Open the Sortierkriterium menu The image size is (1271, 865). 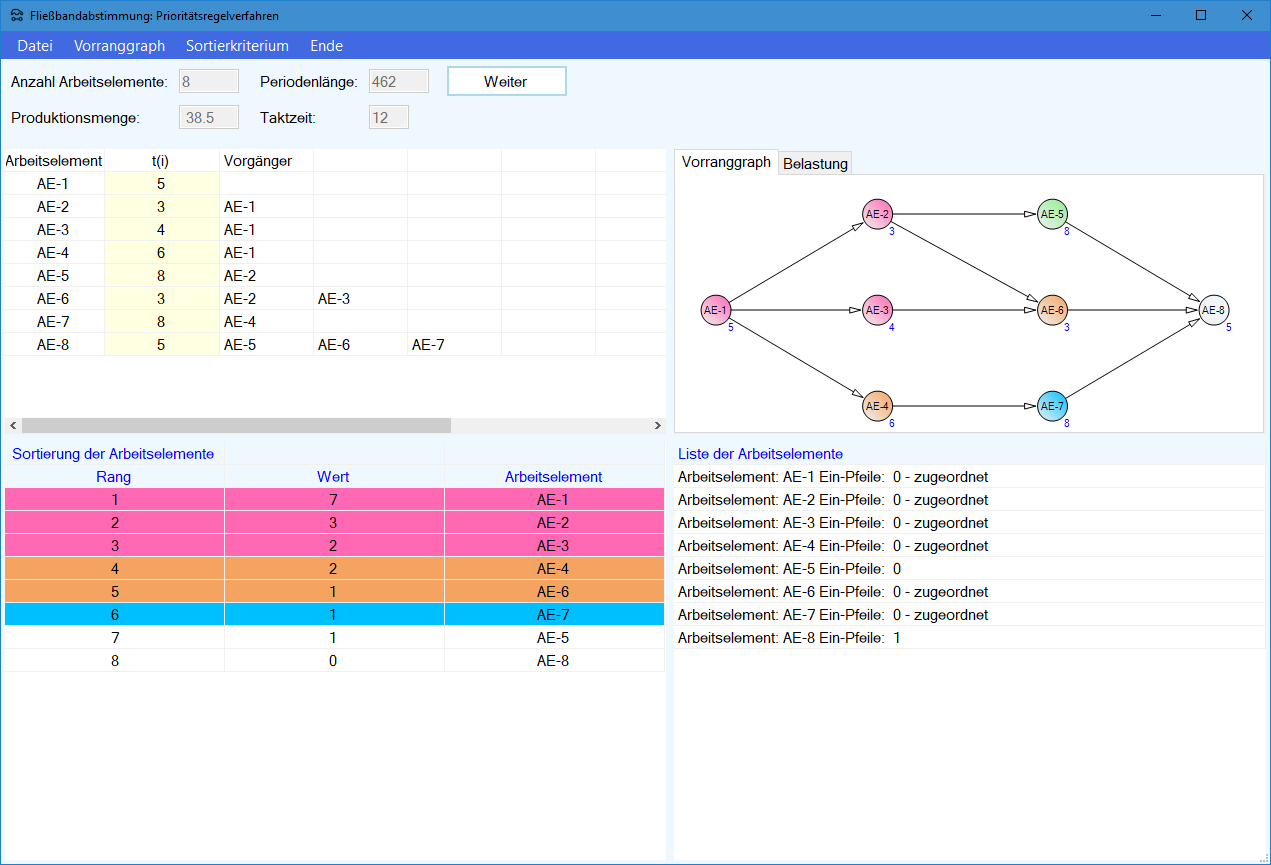coord(237,46)
